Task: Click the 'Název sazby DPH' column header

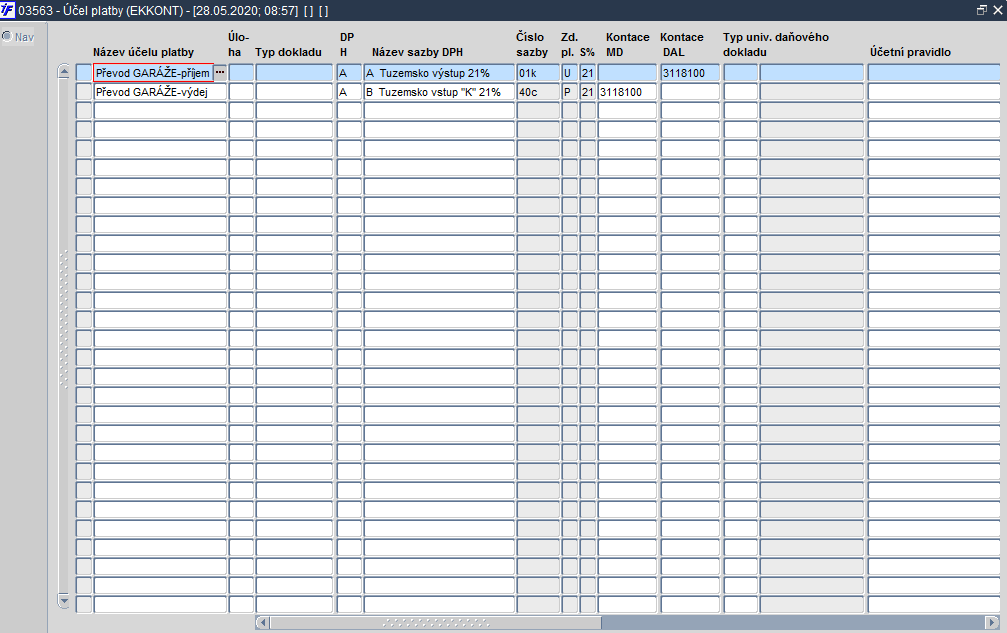Action: click(x=417, y=52)
